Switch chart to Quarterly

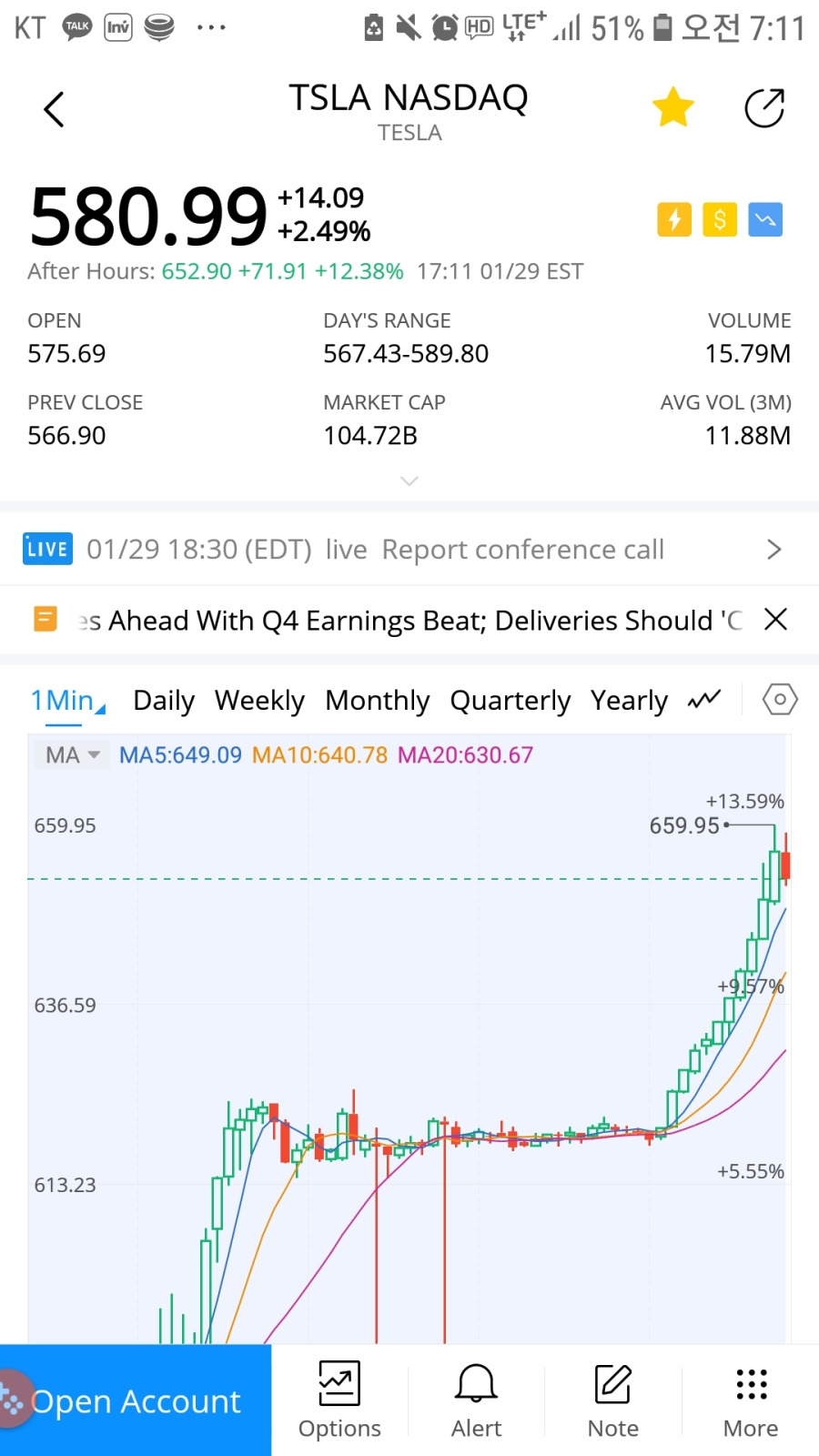coord(510,701)
